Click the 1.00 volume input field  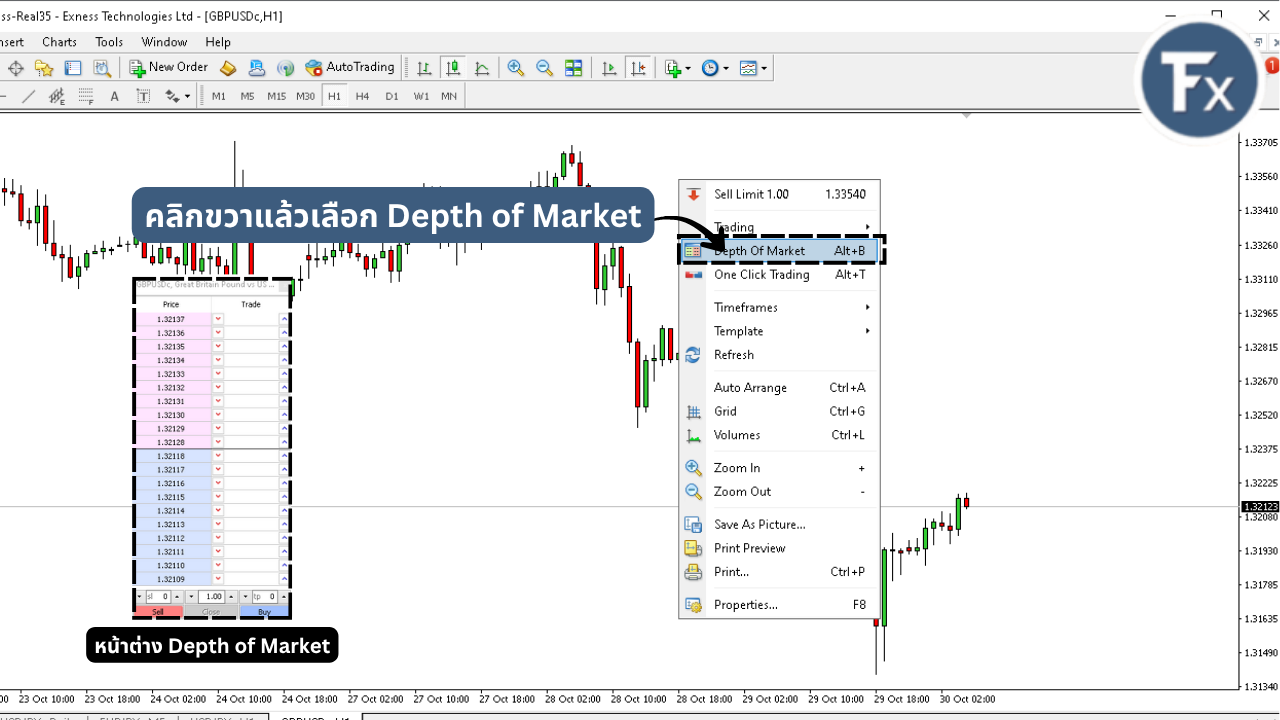click(x=214, y=597)
